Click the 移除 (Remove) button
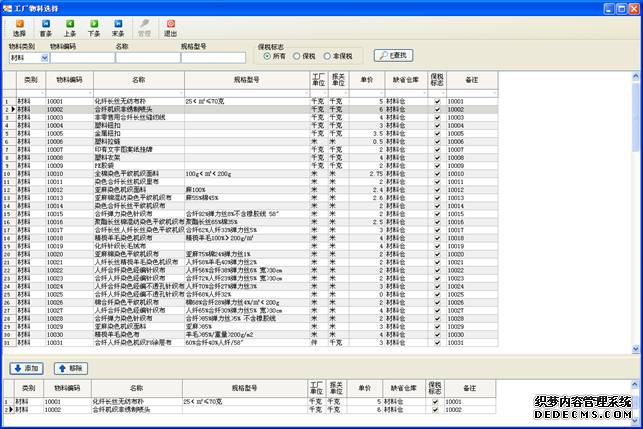 tap(70, 368)
